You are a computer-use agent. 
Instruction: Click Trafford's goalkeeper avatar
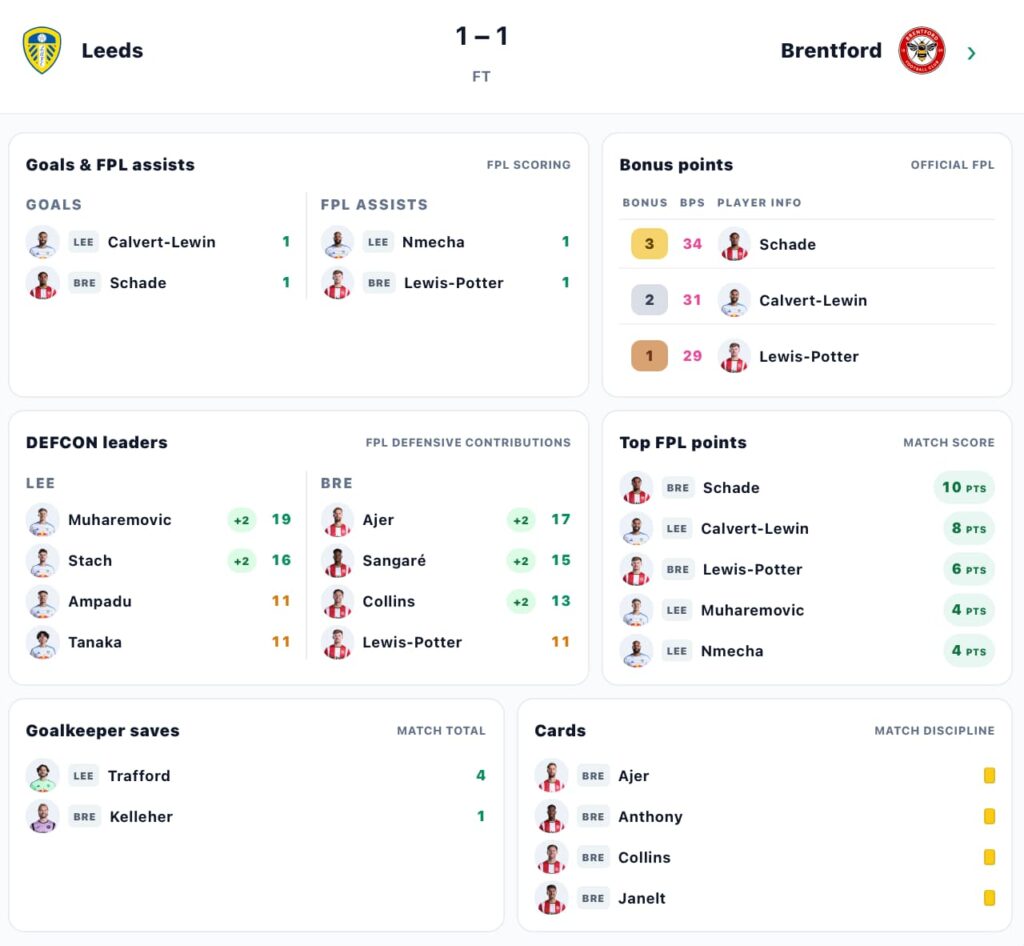(42, 776)
